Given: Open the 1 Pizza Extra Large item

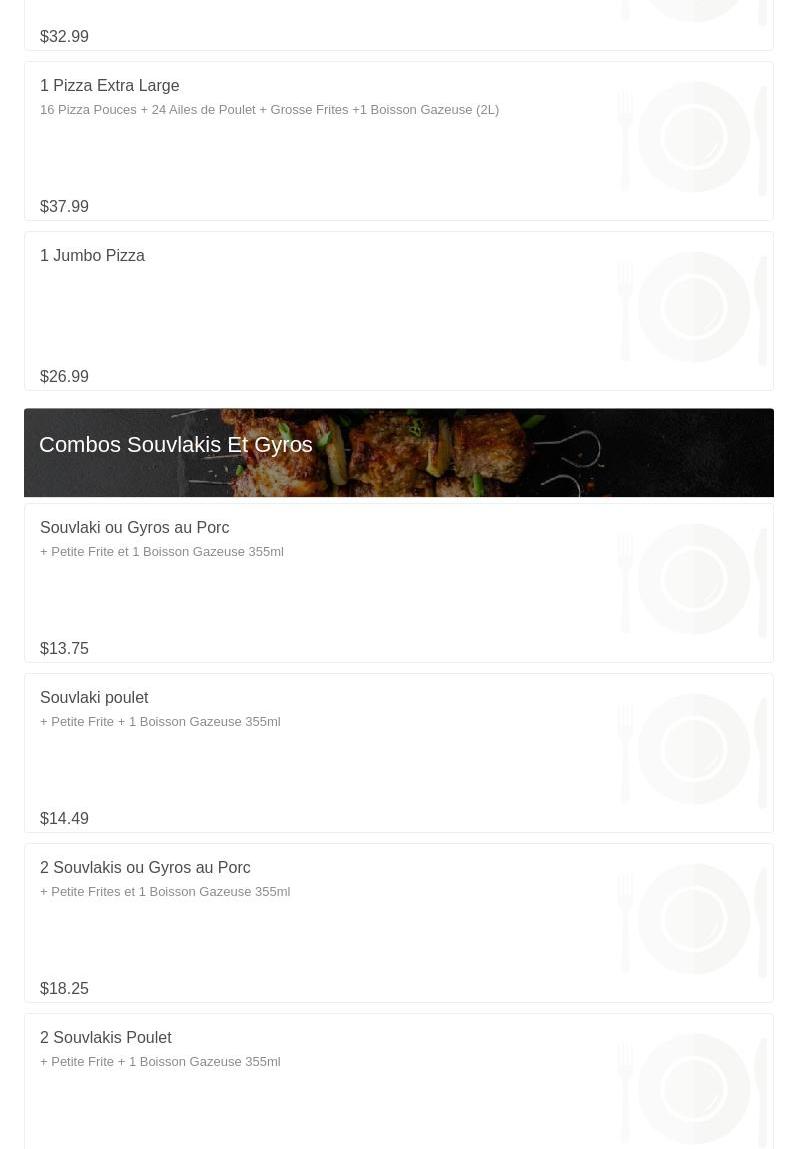Looking at the screenshot, I should tap(399, 141).
